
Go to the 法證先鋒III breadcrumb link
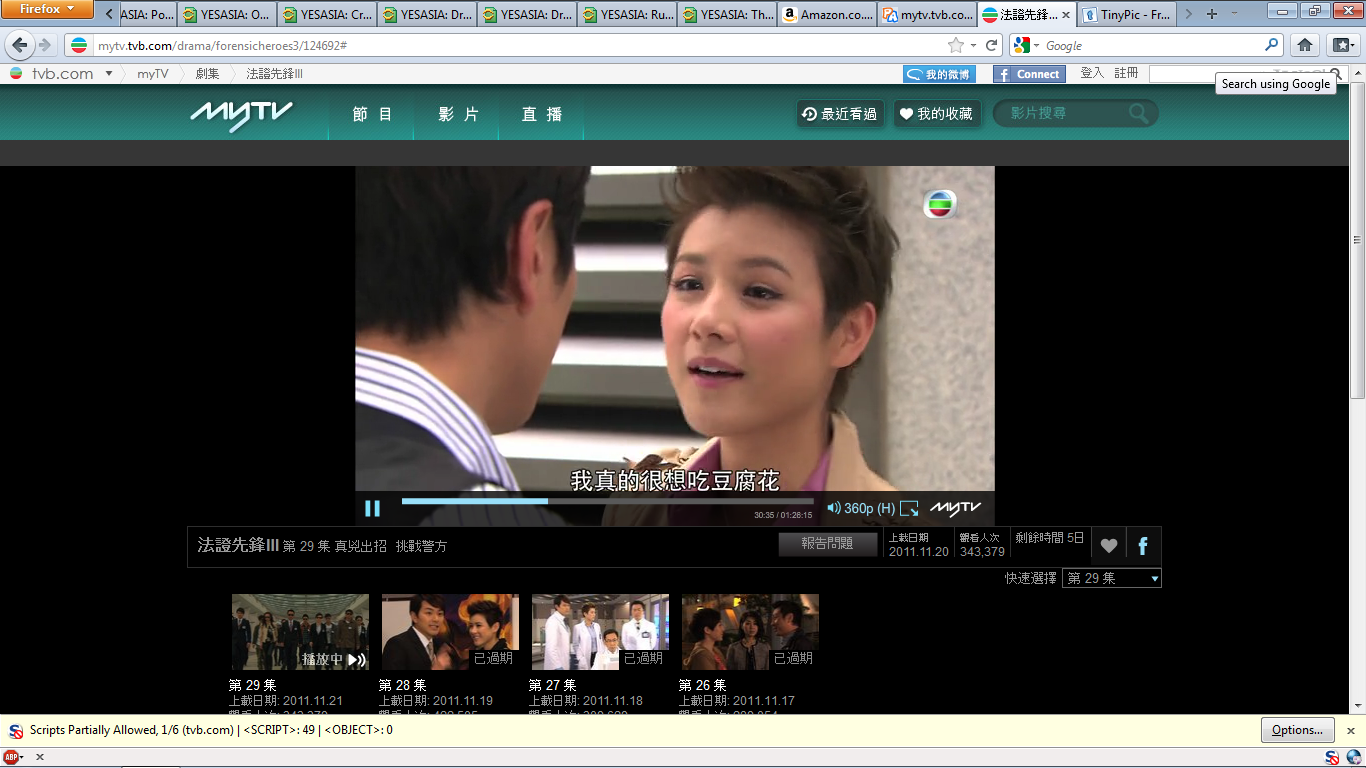[275, 74]
